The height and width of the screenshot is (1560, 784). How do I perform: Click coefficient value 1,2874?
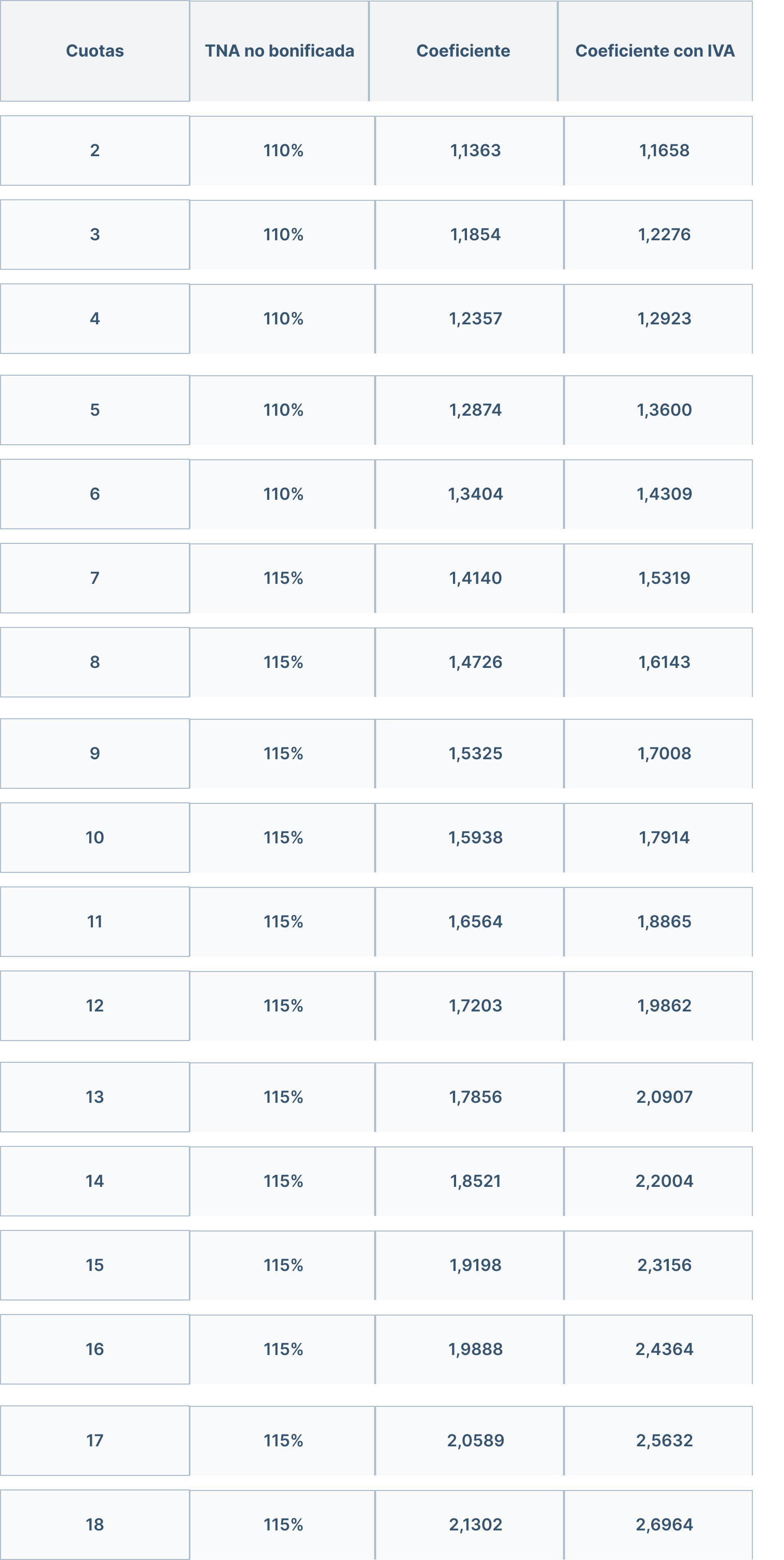tap(475, 410)
